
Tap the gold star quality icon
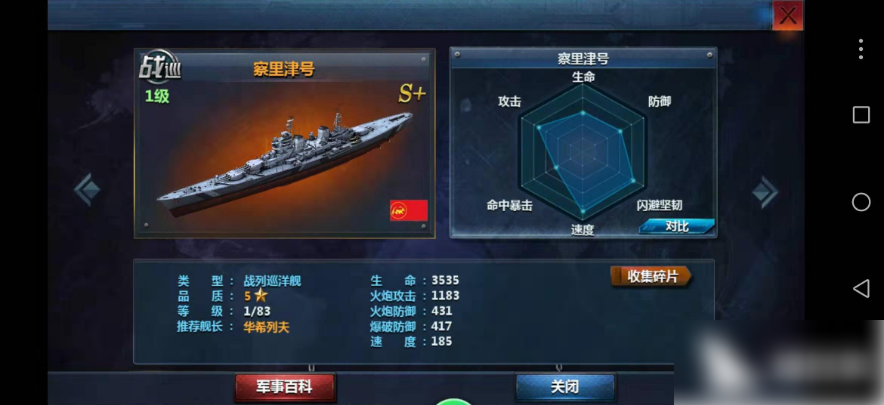[x=260, y=295]
